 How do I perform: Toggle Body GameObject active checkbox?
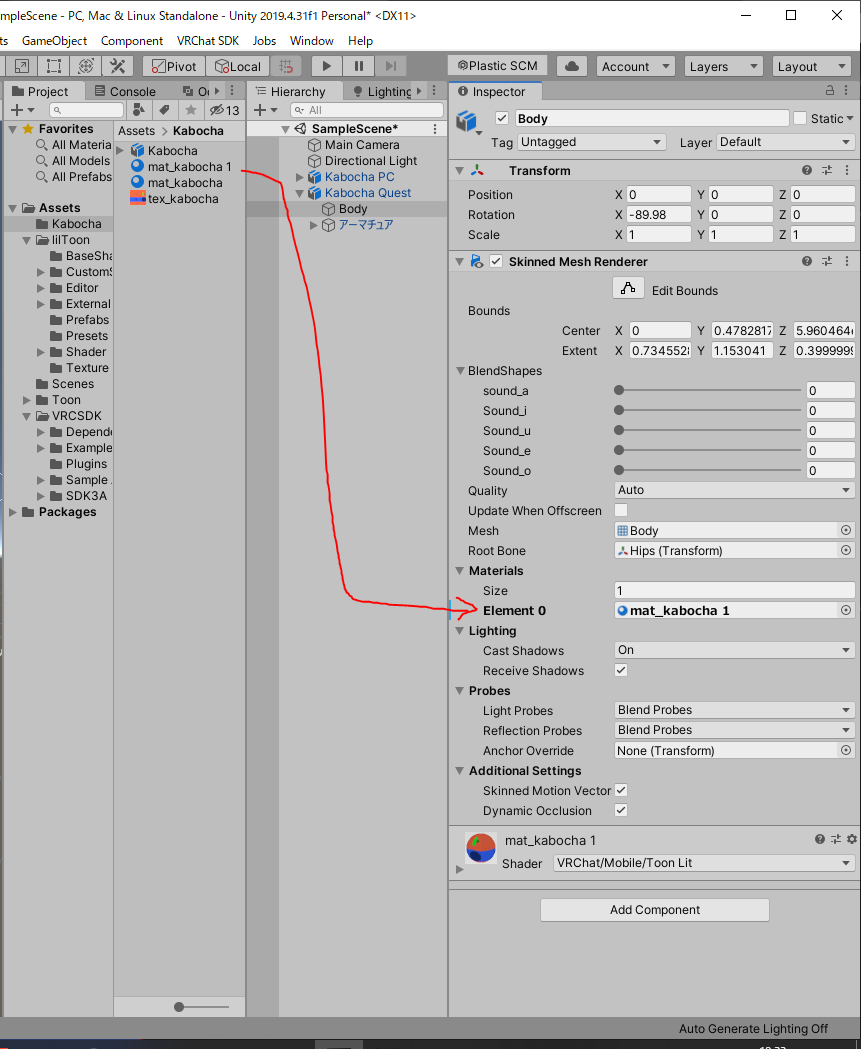[x=502, y=118]
